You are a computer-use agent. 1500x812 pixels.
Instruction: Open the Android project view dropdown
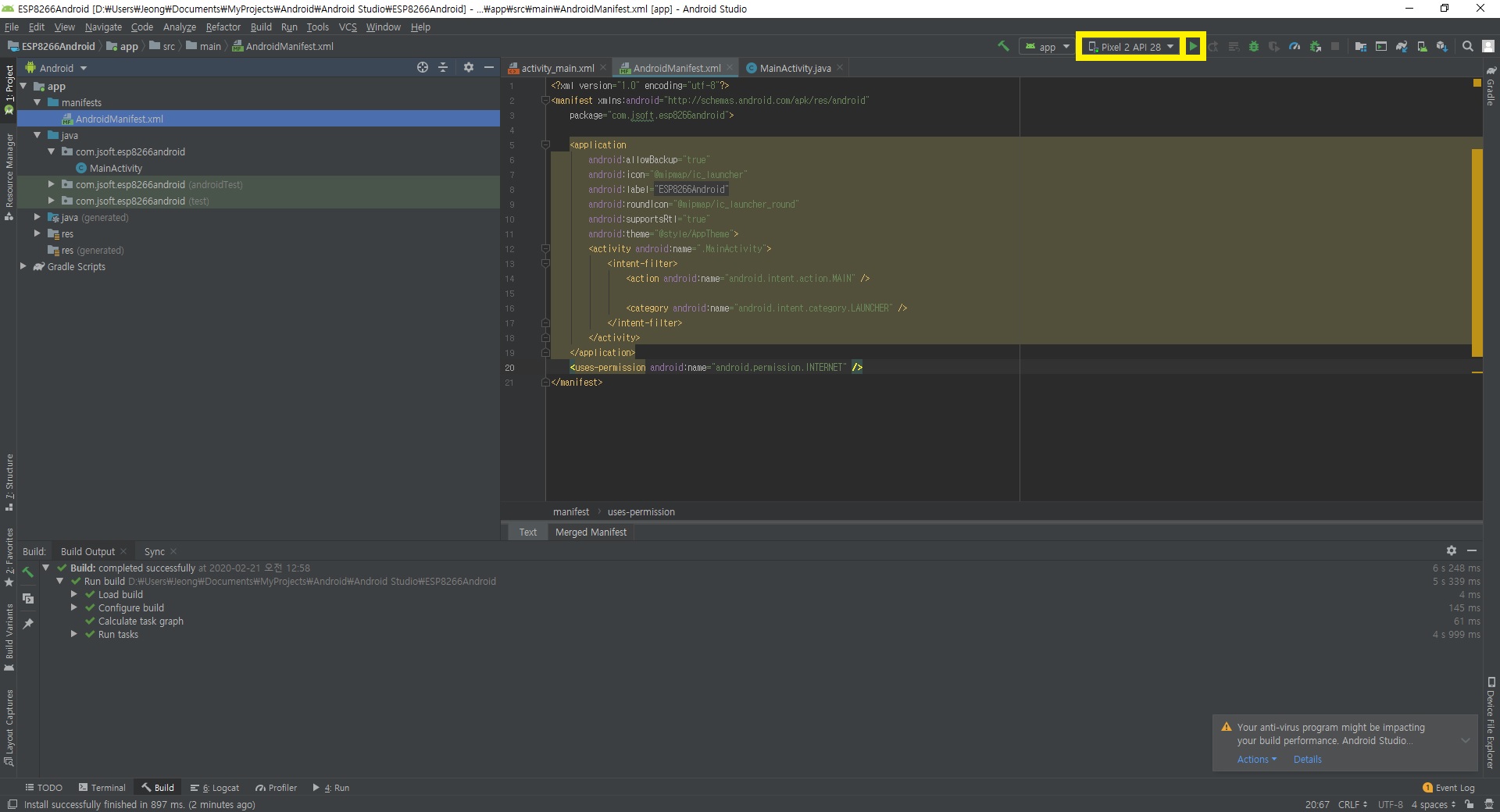[56, 68]
